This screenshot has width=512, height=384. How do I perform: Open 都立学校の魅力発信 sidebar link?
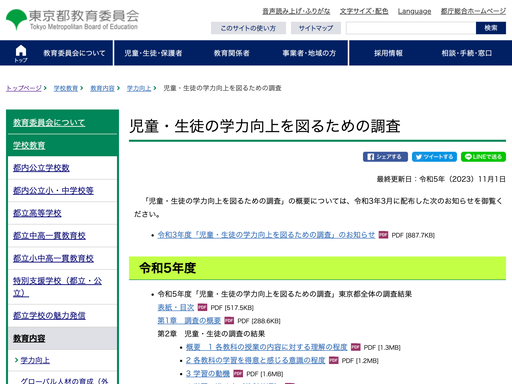coord(49,315)
